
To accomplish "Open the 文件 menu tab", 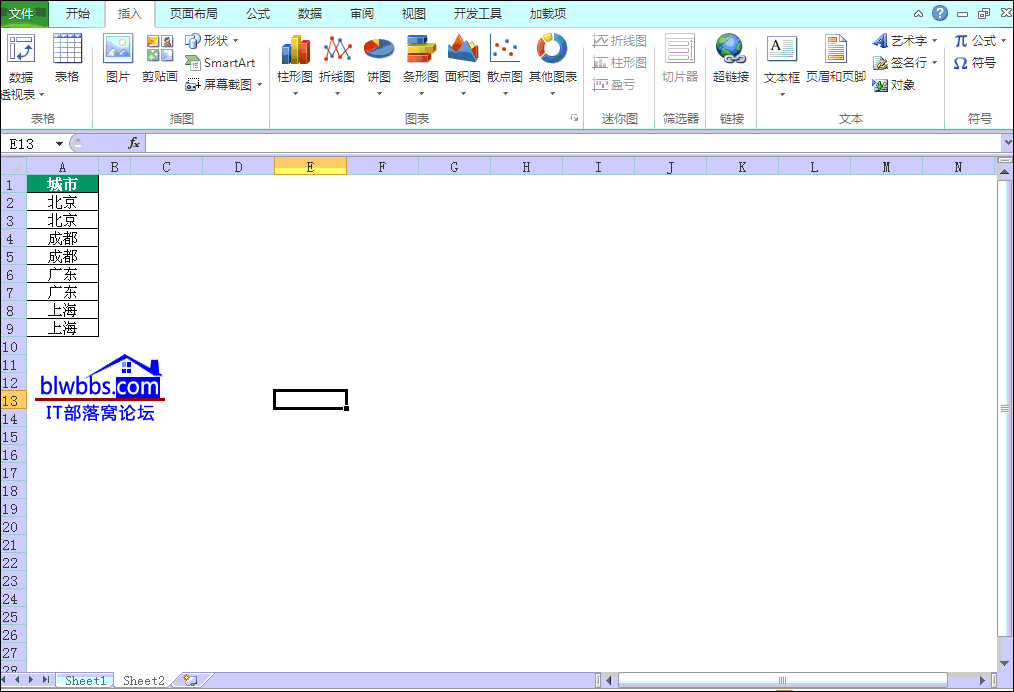I will 22,13.
